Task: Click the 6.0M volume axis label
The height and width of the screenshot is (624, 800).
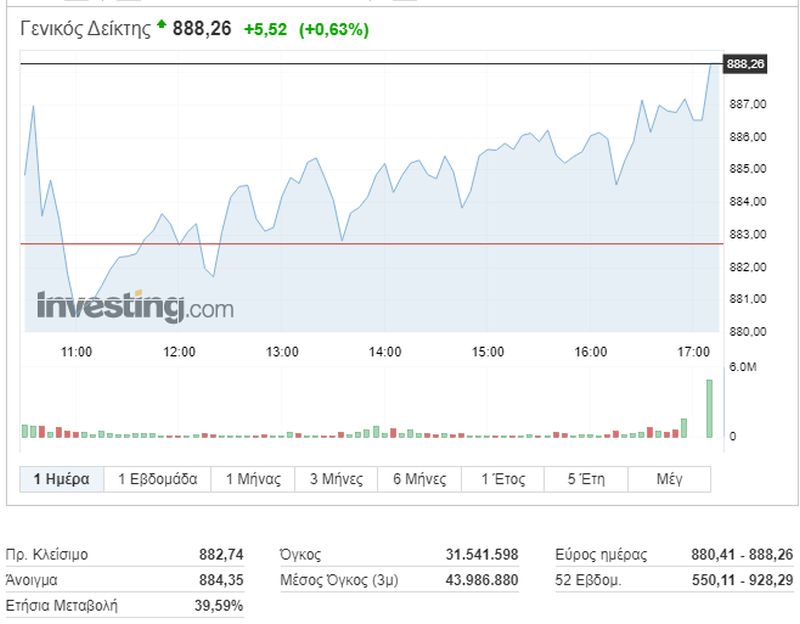Action: click(743, 367)
